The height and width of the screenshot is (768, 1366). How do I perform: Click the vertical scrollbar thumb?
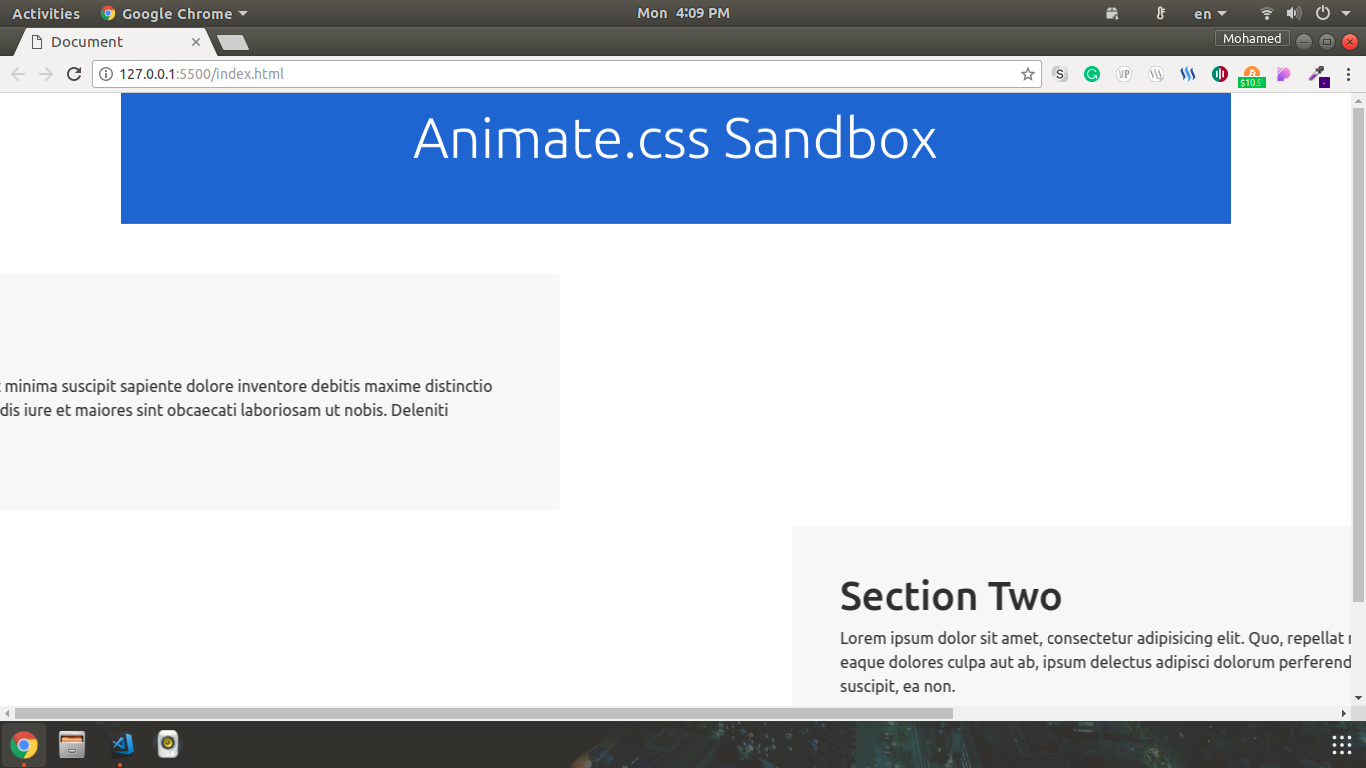(1358, 354)
